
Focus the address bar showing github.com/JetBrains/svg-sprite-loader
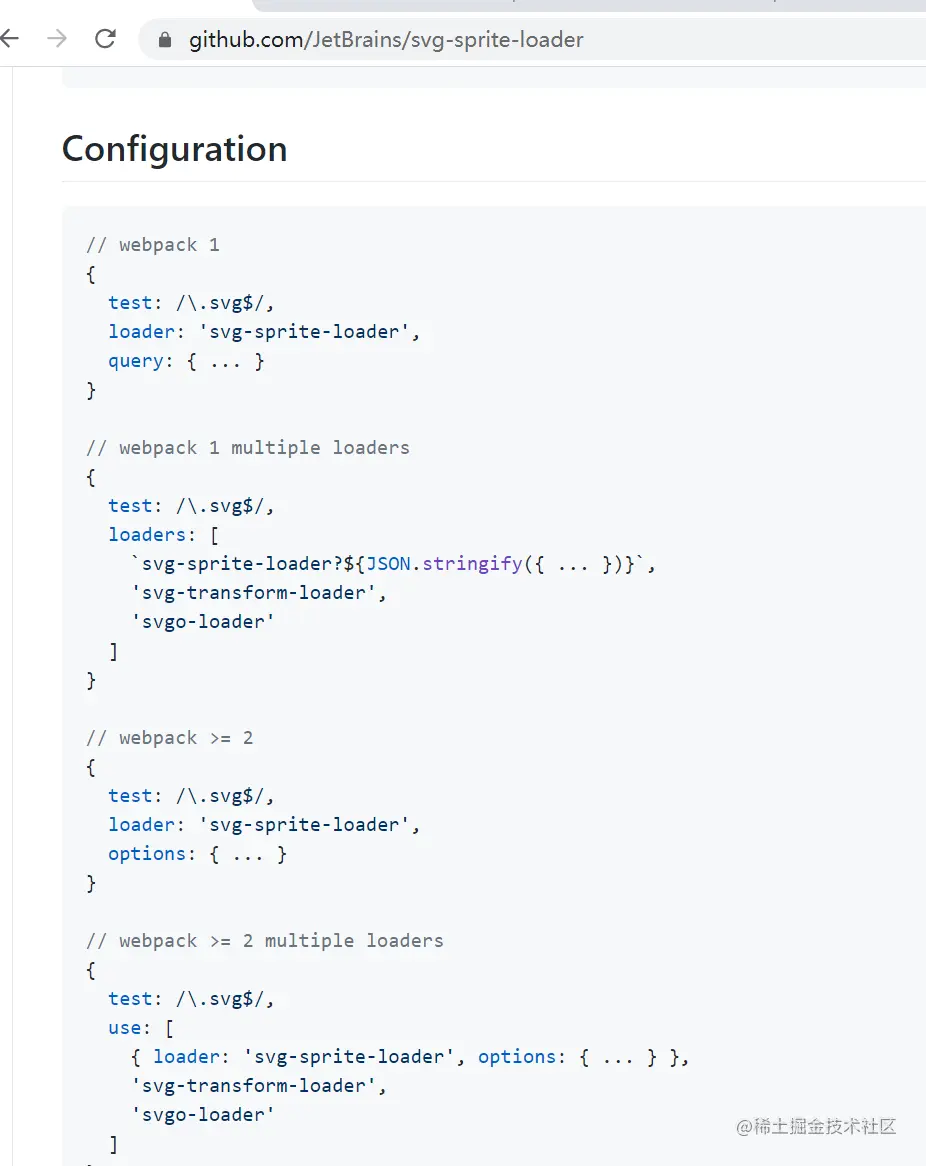(x=532, y=39)
